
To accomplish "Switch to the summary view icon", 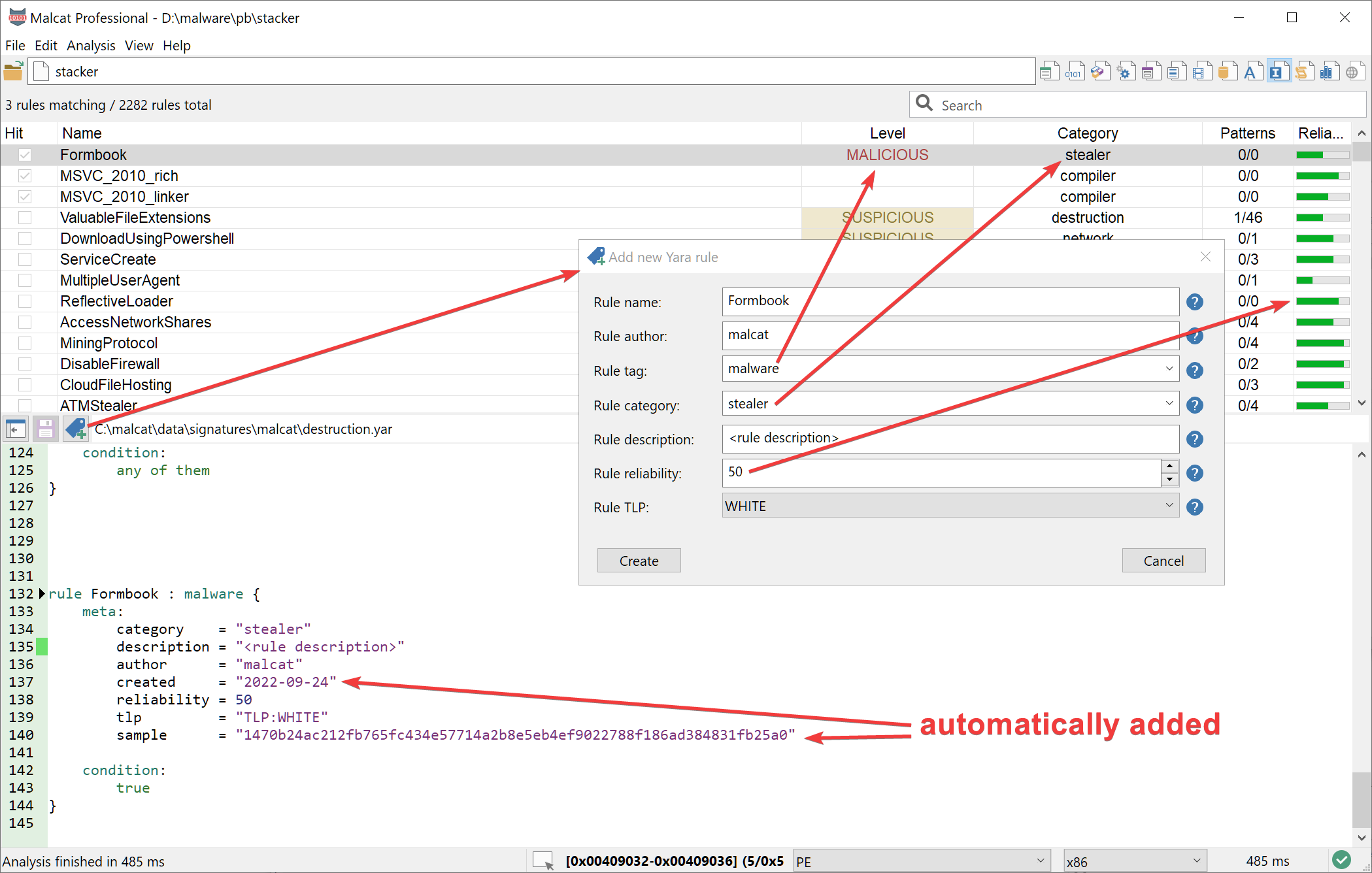I will tap(1050, 71).
